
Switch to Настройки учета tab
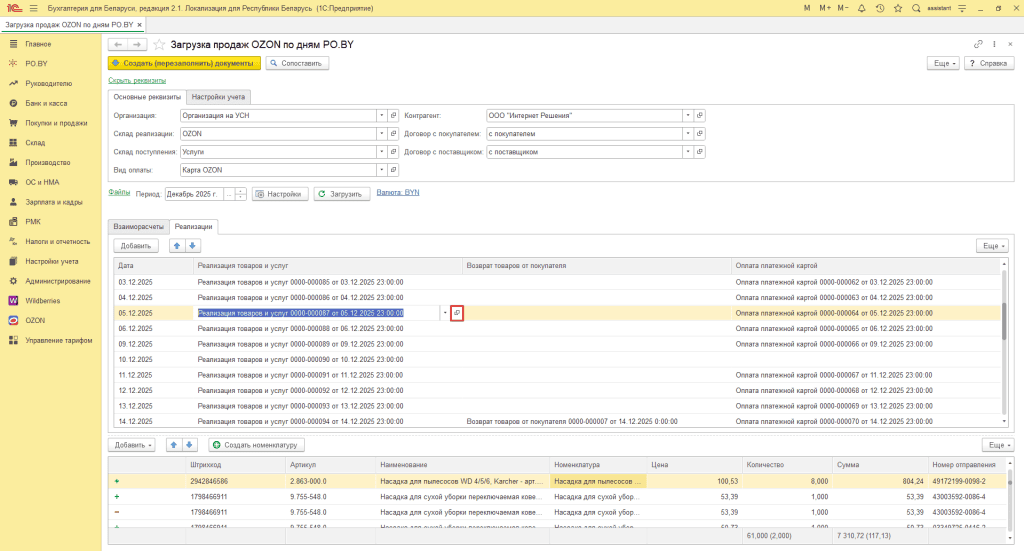(218, 97)
